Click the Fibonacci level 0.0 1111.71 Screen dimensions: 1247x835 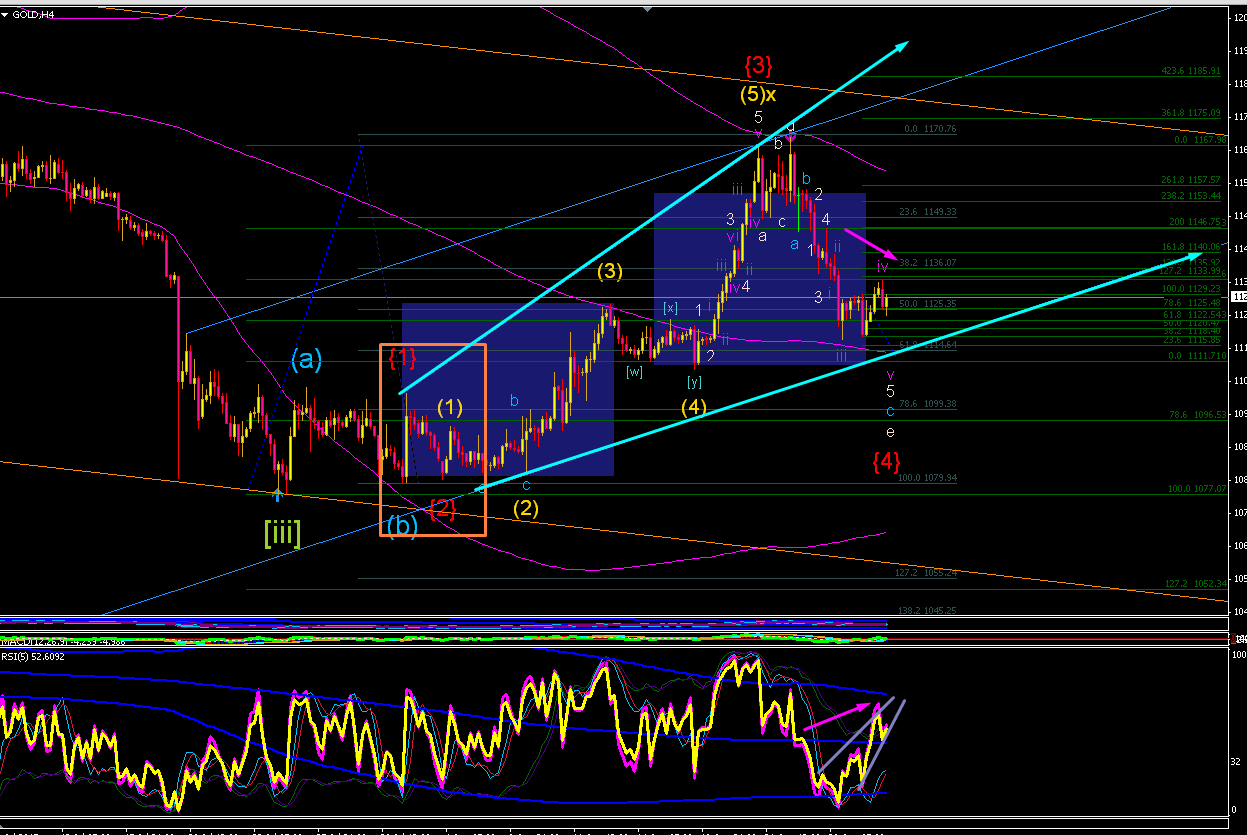pyautogui.click(x=1197, y=356)
